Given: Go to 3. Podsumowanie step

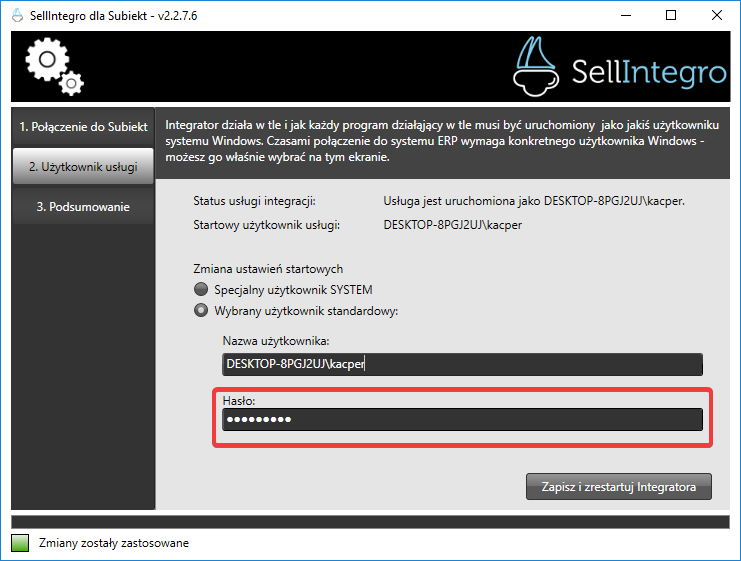Looking at the screenshot, I should [83, 207].
